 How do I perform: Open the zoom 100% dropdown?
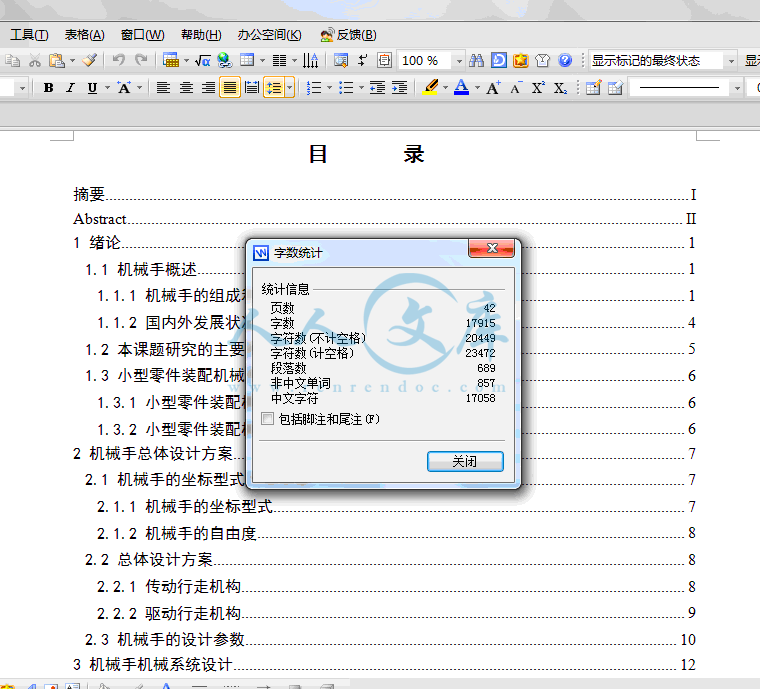tap(459, 61)
